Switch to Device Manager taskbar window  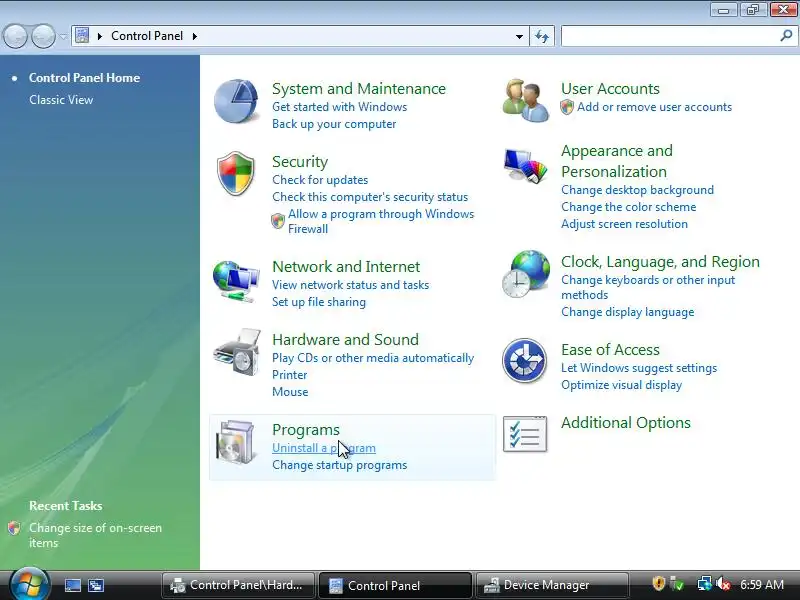click(552, 585)
